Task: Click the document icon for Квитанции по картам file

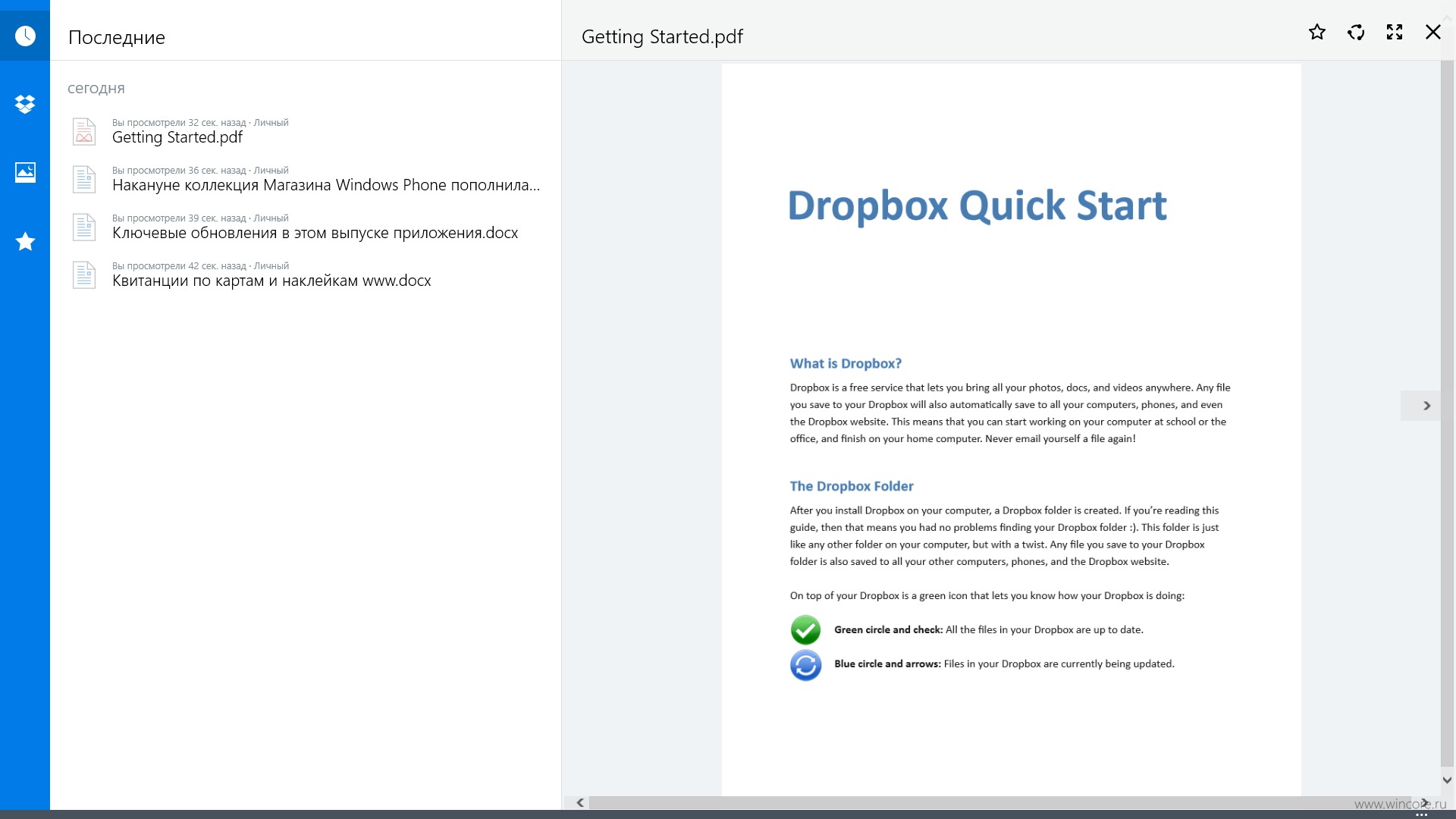Action: point(84,275)
